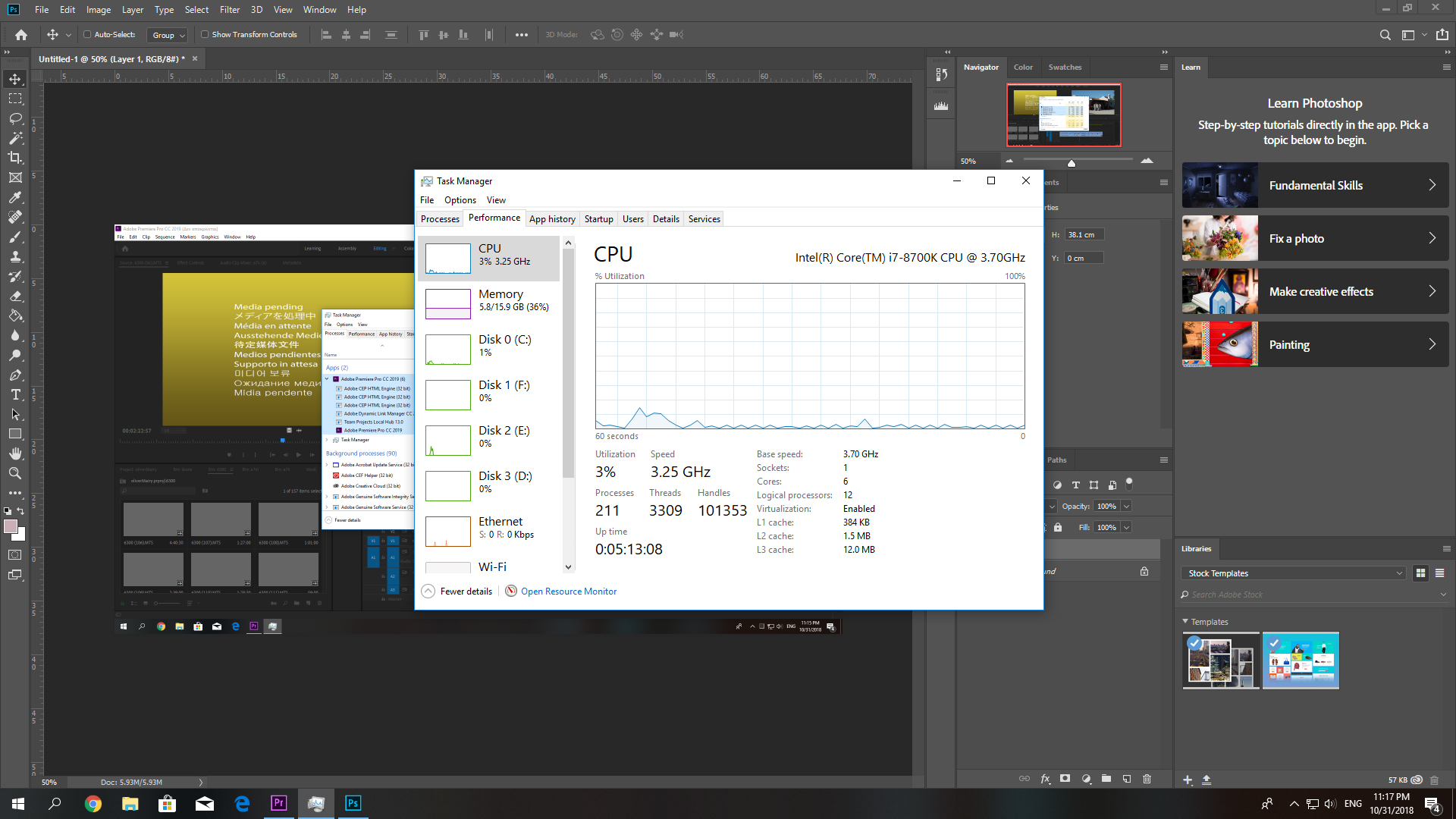Select the Eyedropper tool
This screenshot has width=1456, height=819.
click(x=15, y=197)
